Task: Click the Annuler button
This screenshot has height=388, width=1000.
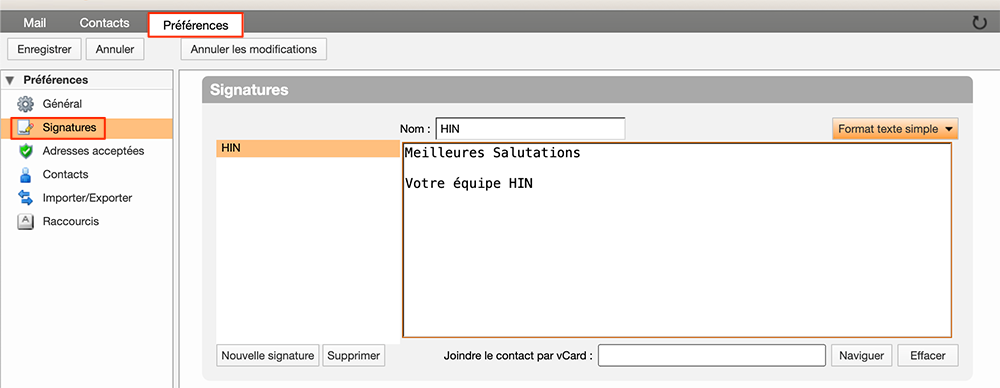Action: (x=115, y=49)
